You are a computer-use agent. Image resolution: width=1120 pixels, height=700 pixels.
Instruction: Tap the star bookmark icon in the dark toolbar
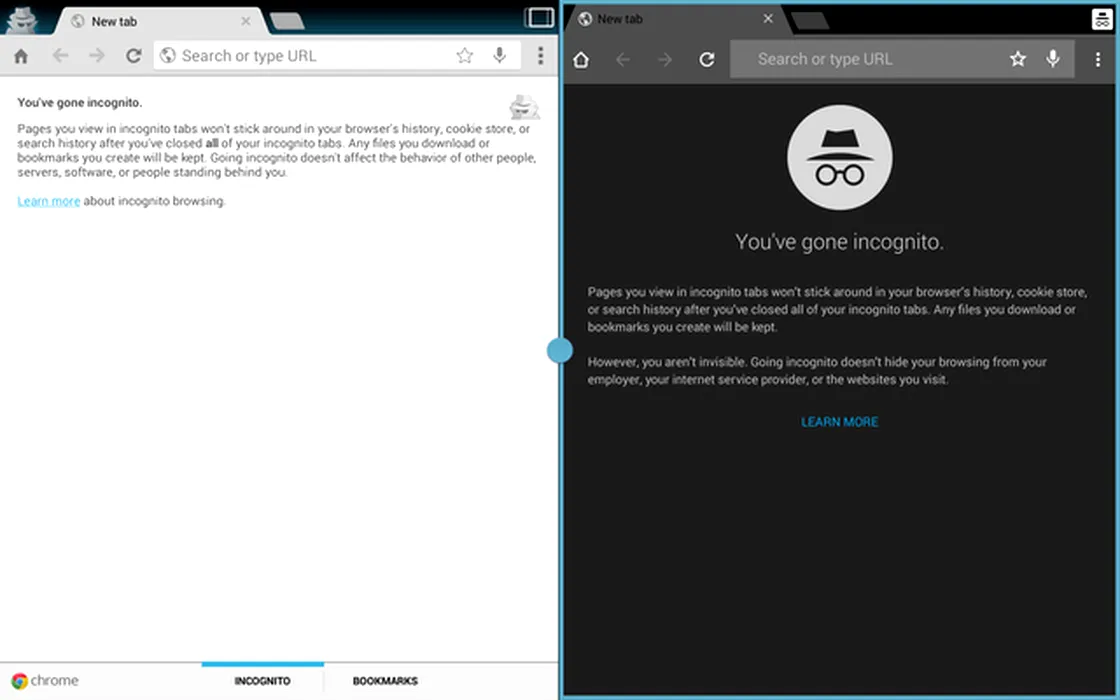coord(1018,59)
